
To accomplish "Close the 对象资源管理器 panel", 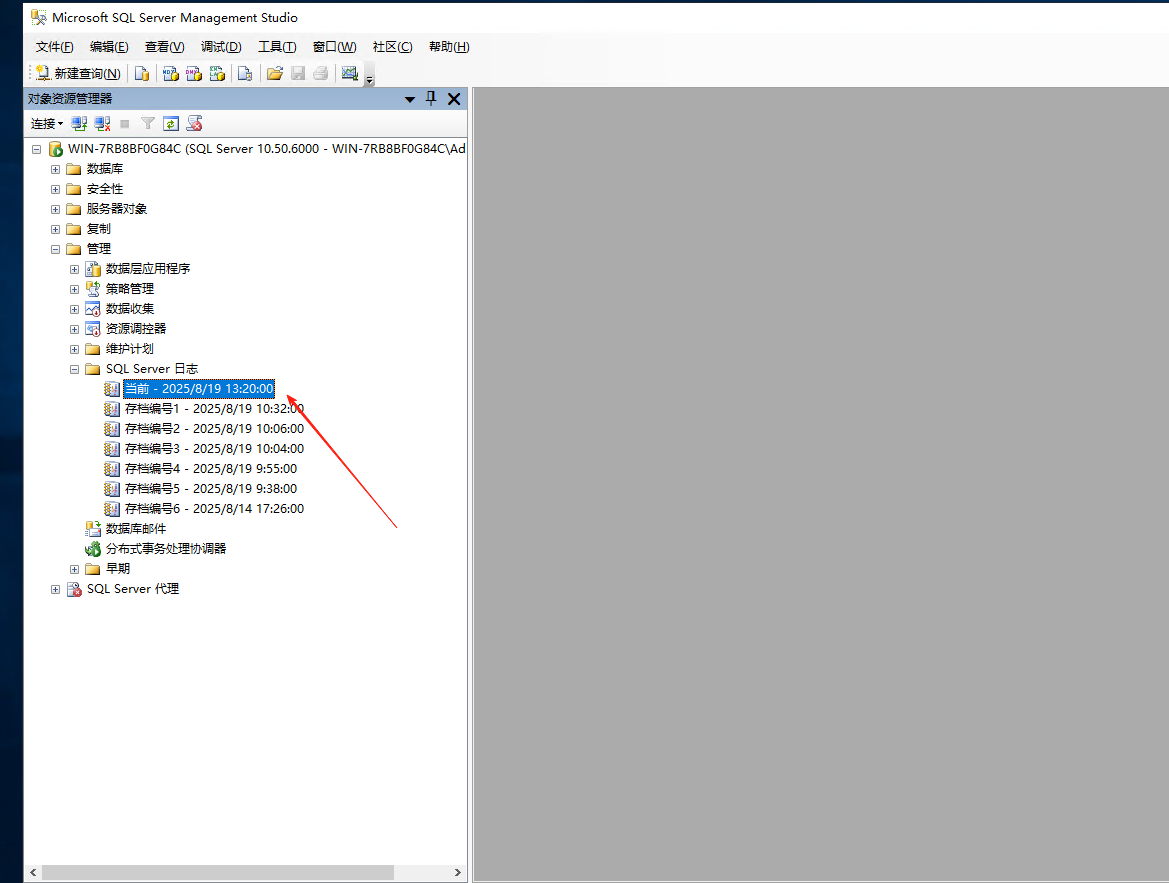I will pos(454,98).
